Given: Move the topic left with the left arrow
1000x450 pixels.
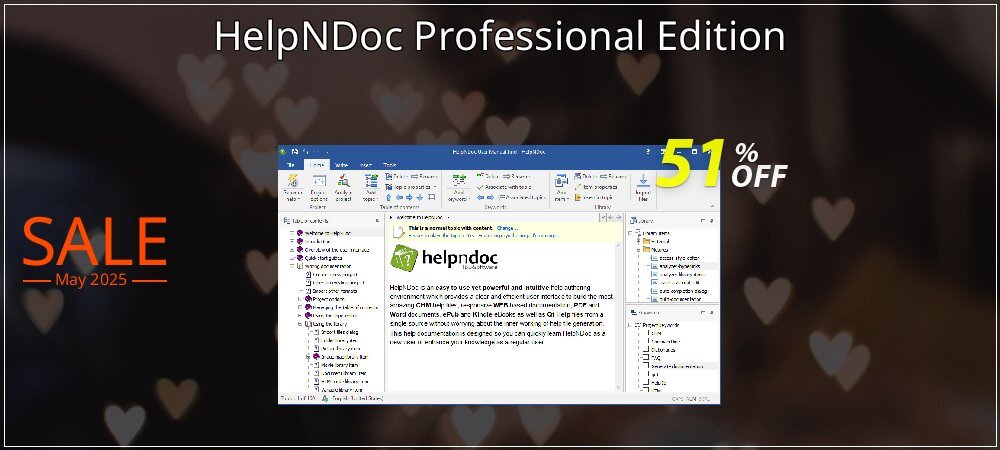Looking at the screenshot, I should [399, 197].
